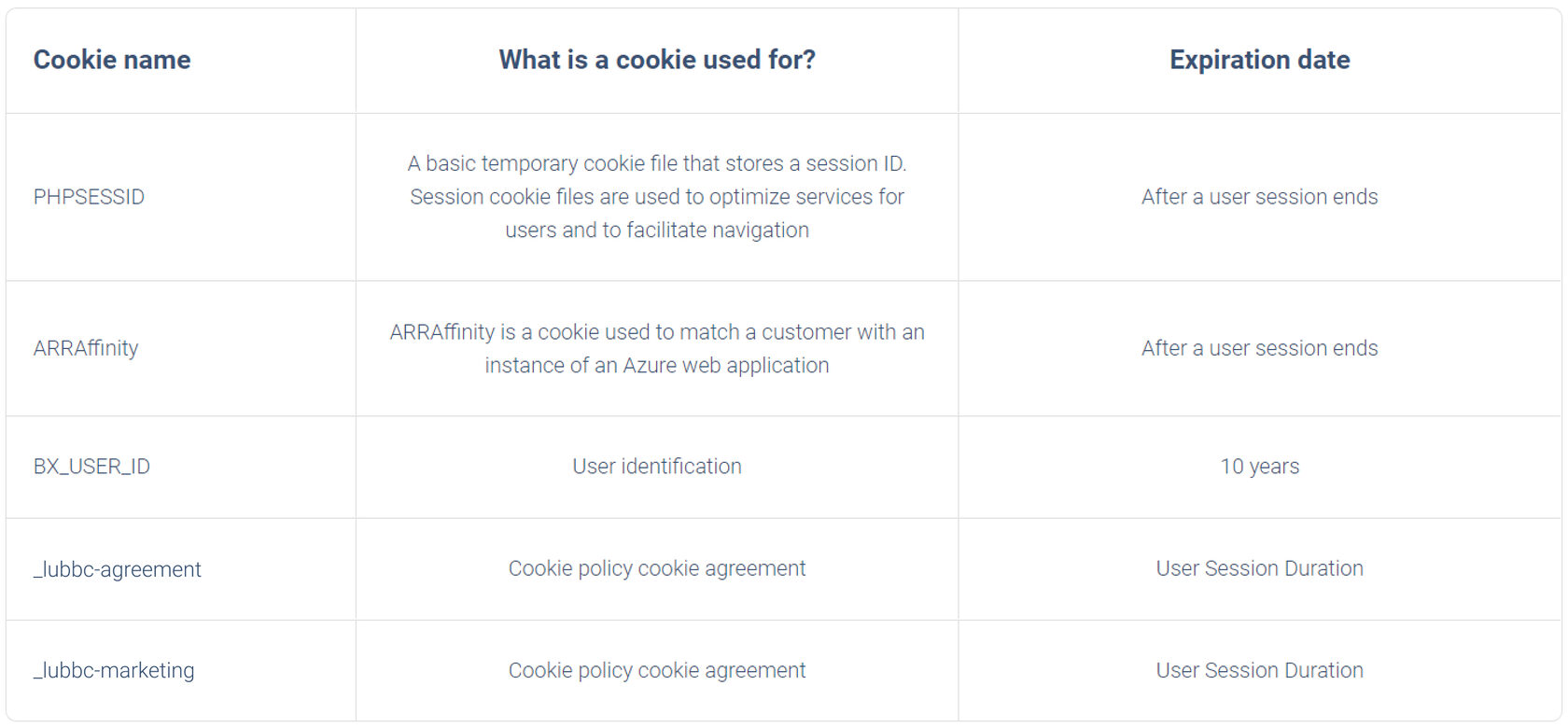Click ARRAffinity's 'After a user session ends' expiration
This screenshot has height=727, width=1568.
tap(1259, 348)
